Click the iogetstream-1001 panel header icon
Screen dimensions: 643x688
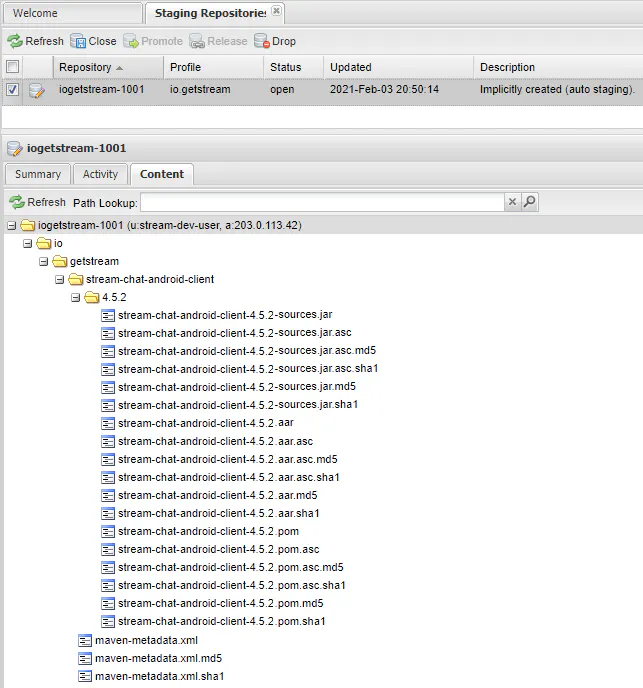pyautogui.click(x=14, y=149)
